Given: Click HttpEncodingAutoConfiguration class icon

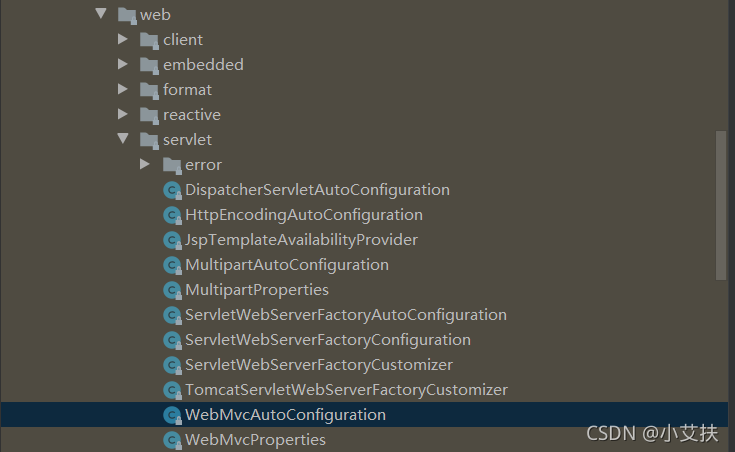Looking at the screenshot, I should (x=172, y=215).
